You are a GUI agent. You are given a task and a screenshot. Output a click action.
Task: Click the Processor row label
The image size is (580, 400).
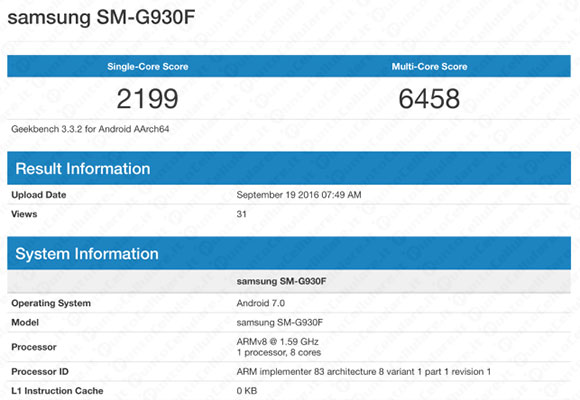[x=34, y=347]
